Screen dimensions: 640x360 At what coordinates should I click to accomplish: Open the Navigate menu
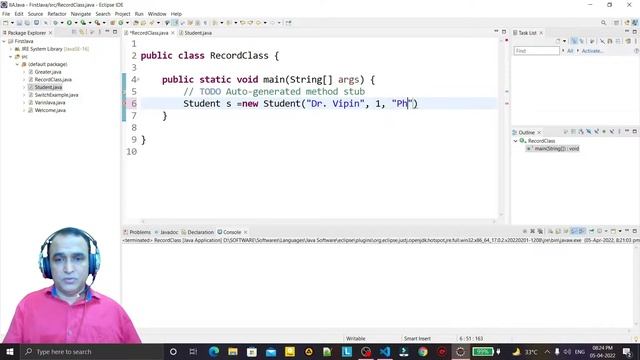[x=81, y=14]
